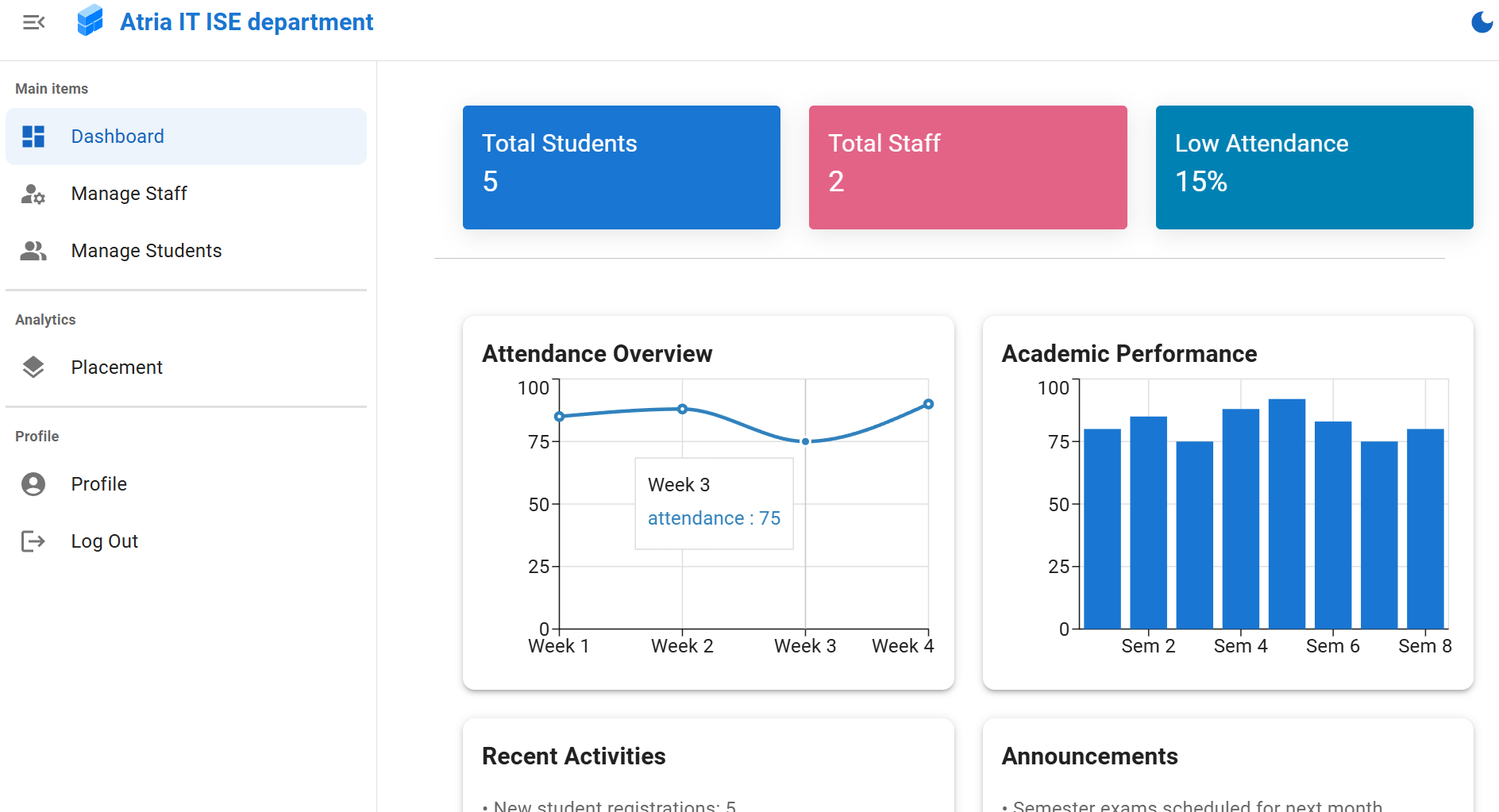
Task: Click 'attendance : 75' tooltip text
Action: 715,518
